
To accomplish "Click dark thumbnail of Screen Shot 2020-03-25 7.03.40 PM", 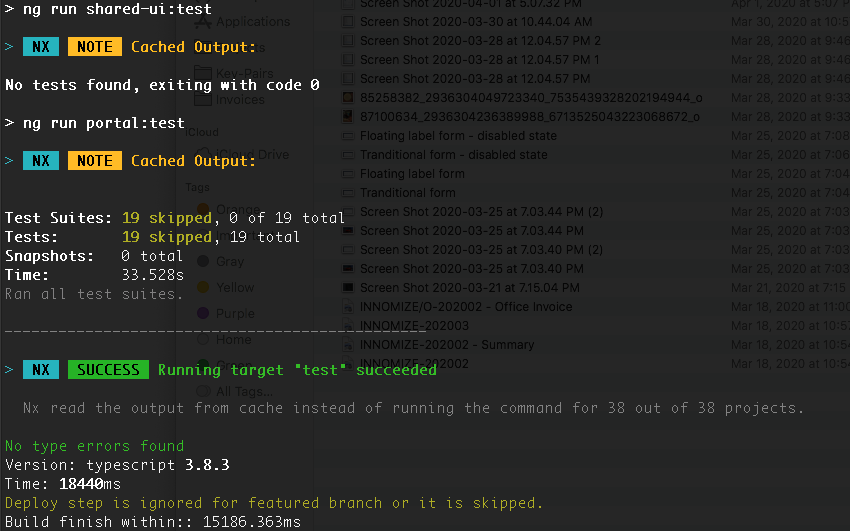I will coord(348,269).
